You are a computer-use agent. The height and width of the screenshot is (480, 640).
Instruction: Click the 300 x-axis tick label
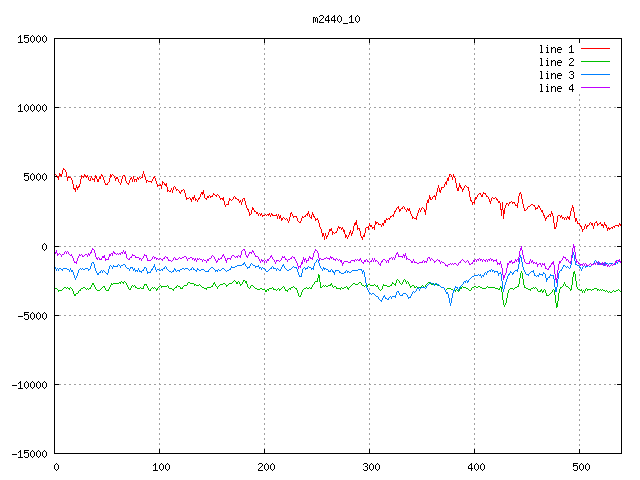[x=370, y=467]
